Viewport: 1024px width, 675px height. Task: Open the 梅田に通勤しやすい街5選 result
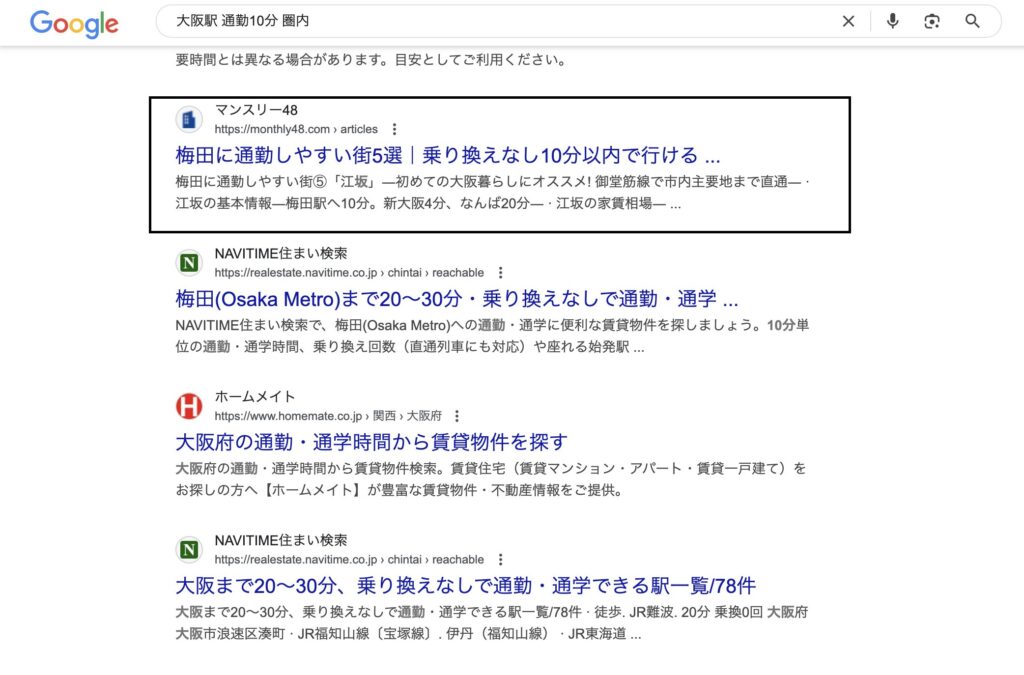[x=447, y=155]
